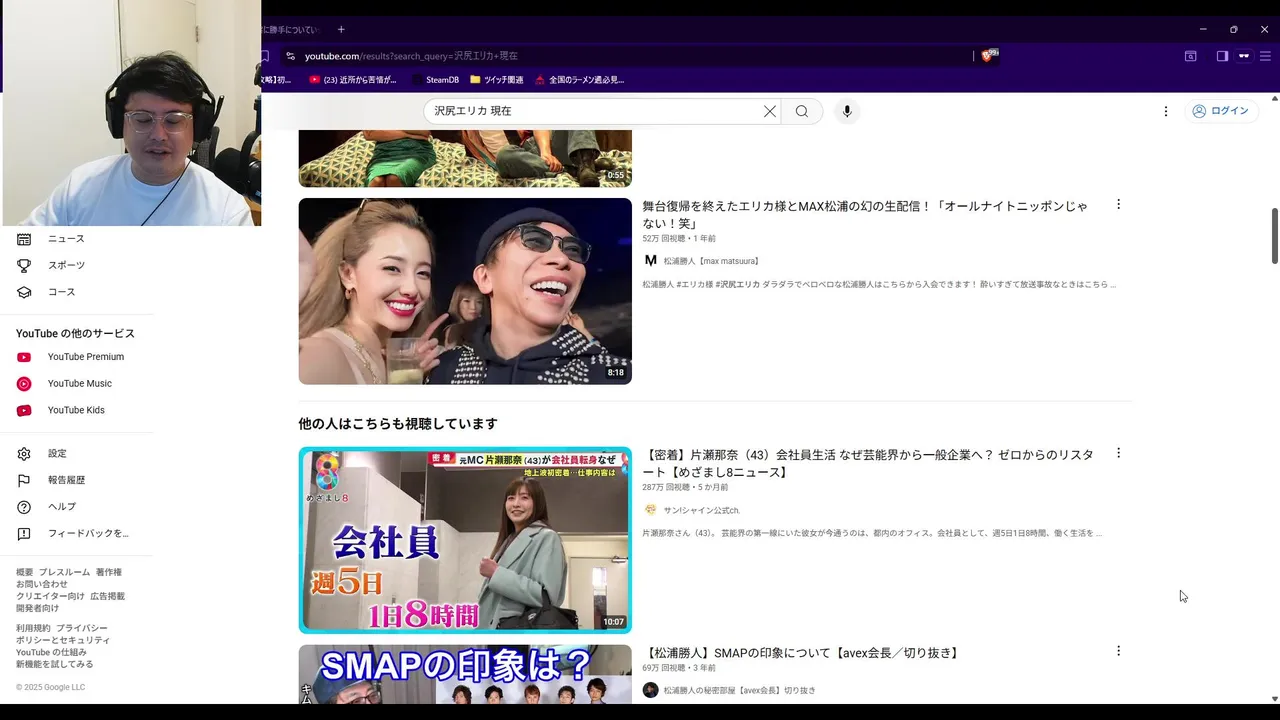The image size is (1280, 720).
Task: Open footer link 新機能を試してみる
Action: [55, 664]
